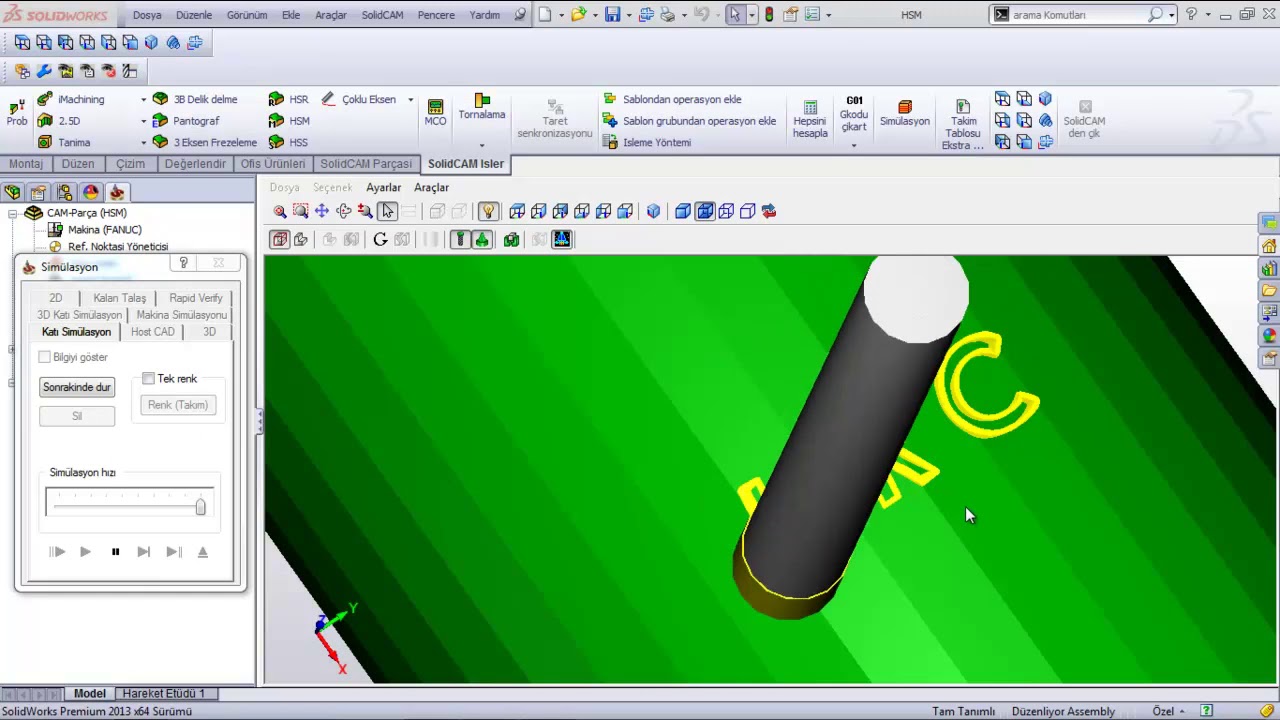
Task: Open the help question mark in Simülasyon panel
Action: 183,263
